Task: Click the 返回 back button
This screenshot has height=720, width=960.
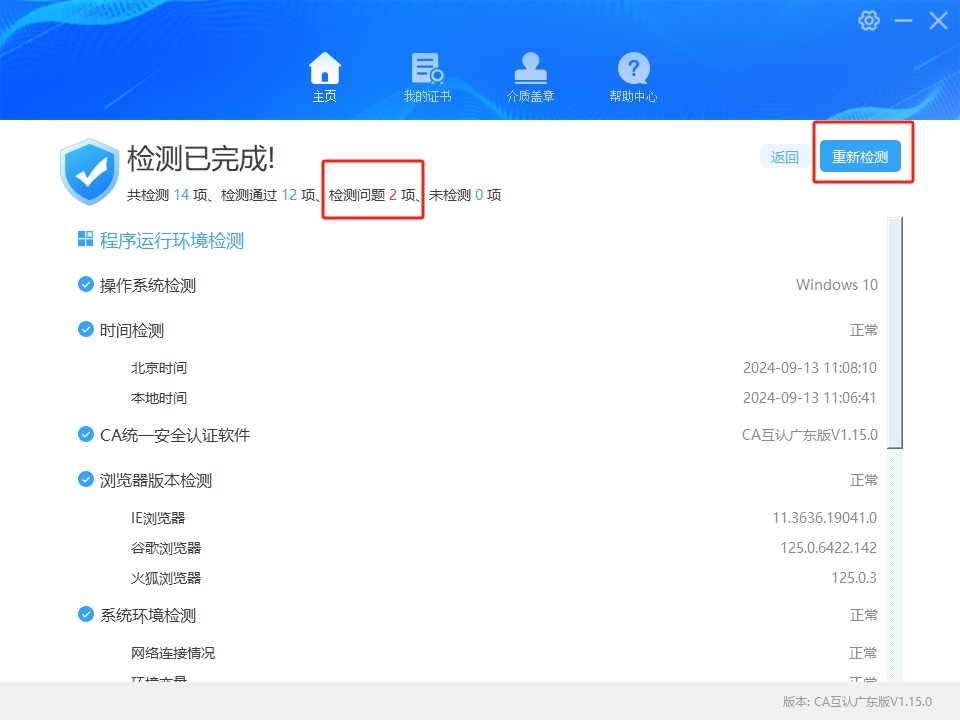Action: point(784,157)
